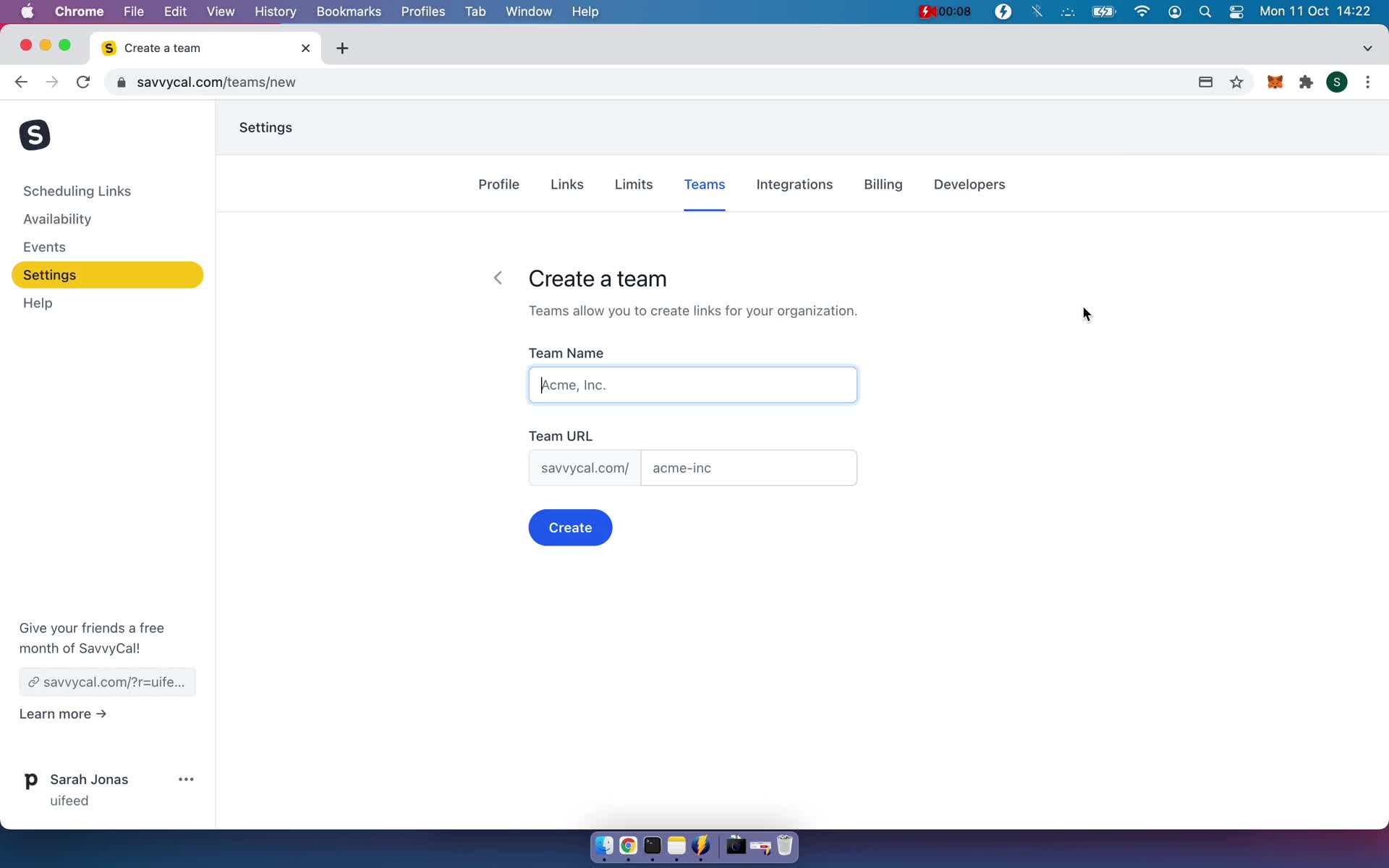
Task: Click the bookmark star icon in address bar
Action: pyautogui.click(x=1238, y=82)
